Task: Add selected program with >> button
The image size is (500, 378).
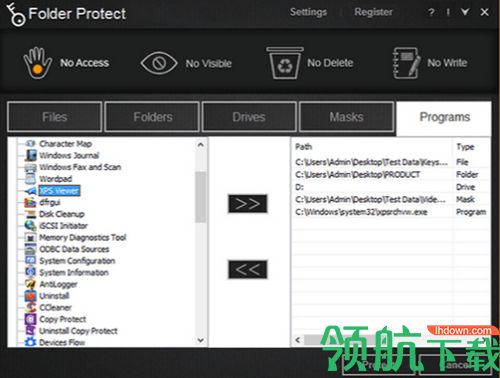Action: [x=248, y=204]
